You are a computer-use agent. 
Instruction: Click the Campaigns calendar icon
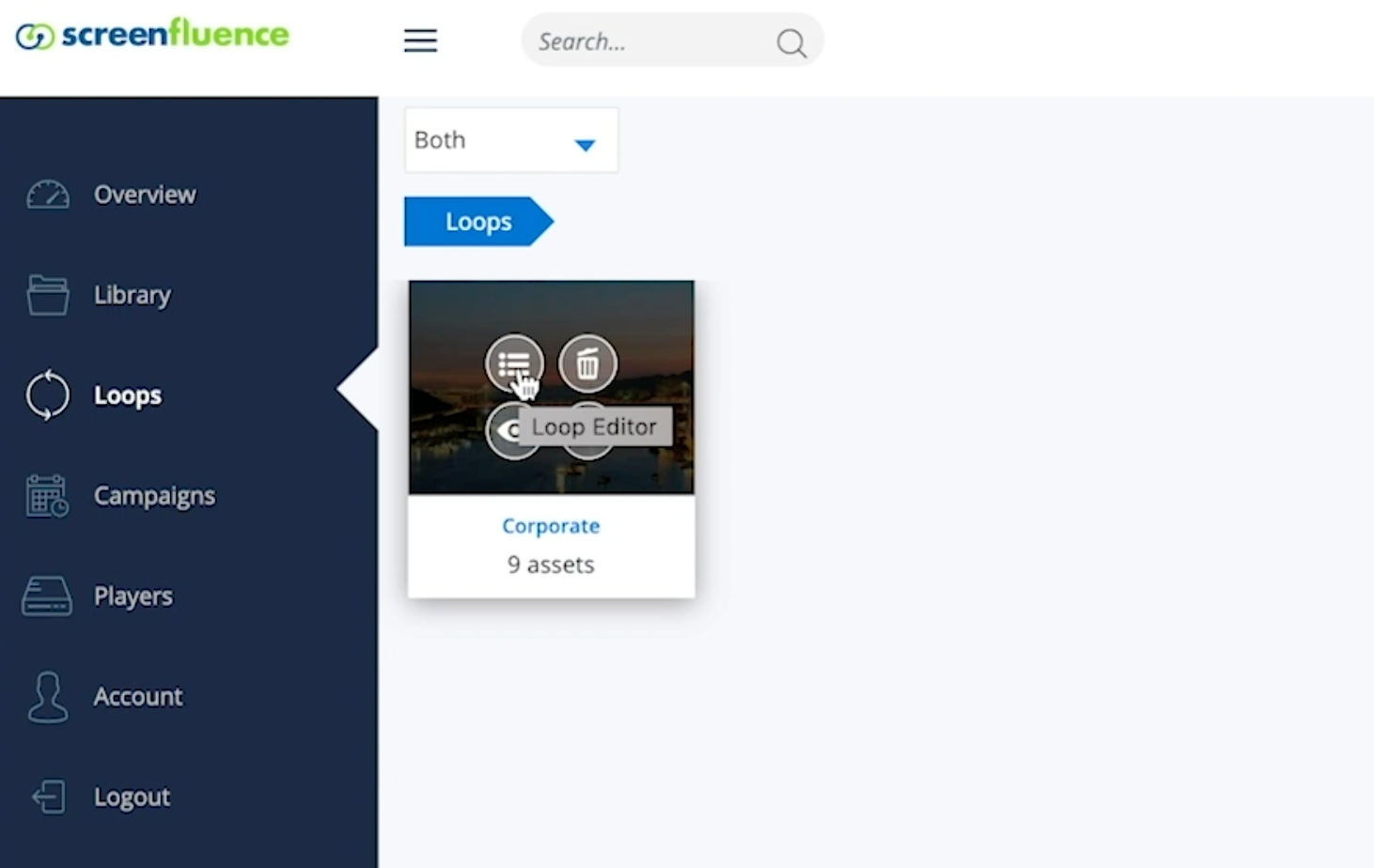coord(47,496)
